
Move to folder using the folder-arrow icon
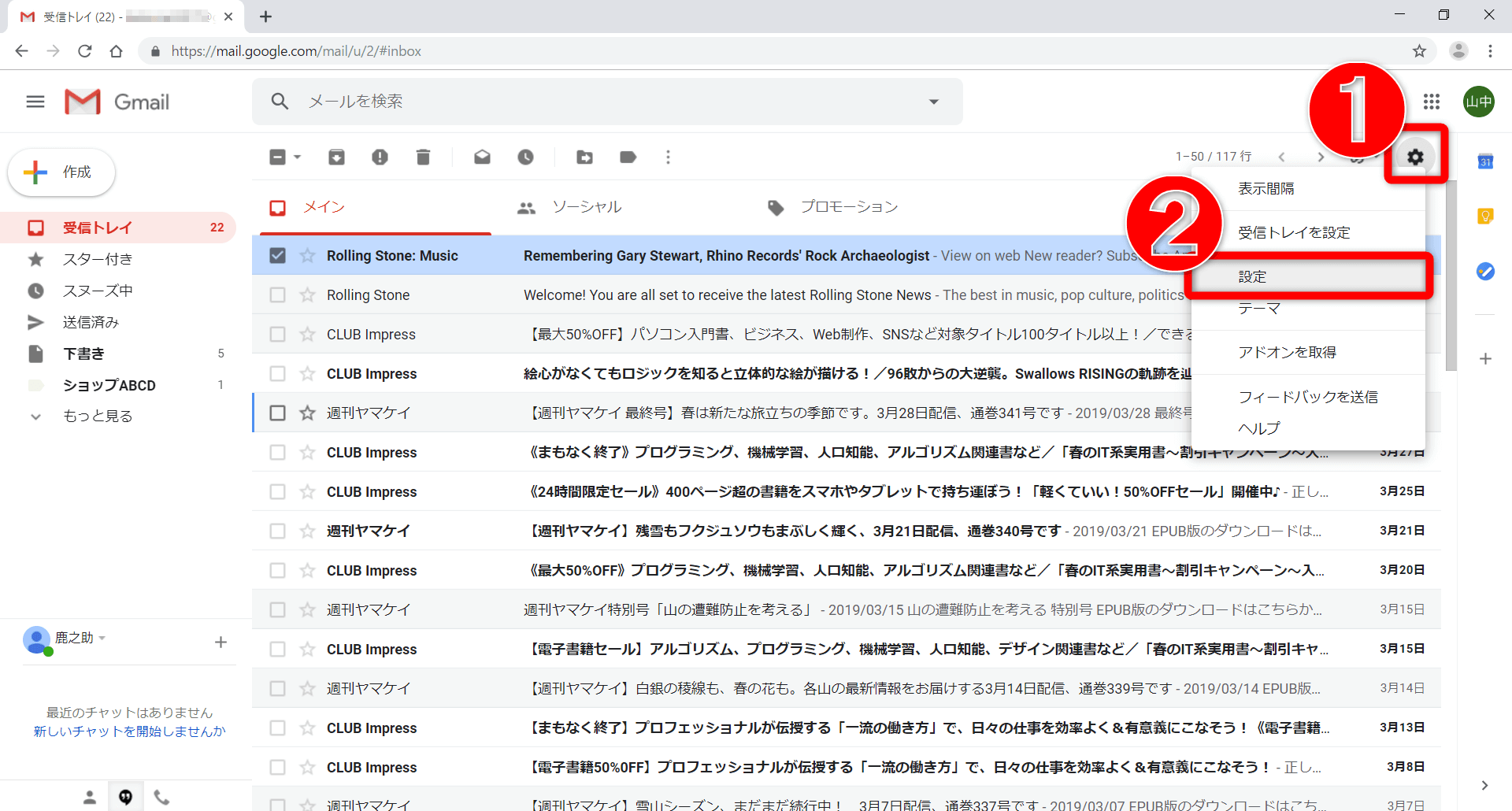point(584,157)
